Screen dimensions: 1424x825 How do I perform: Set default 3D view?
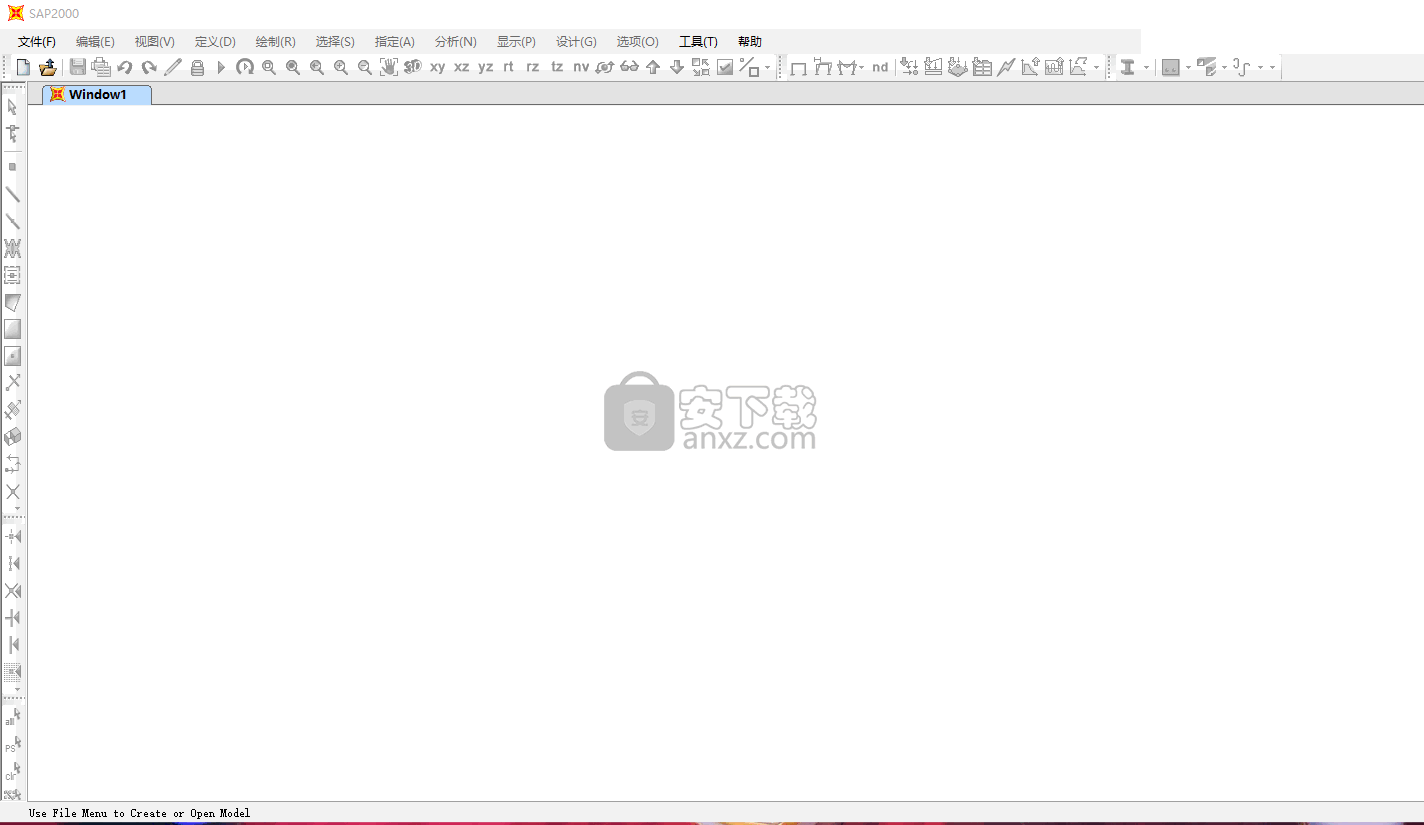point(413,67)
